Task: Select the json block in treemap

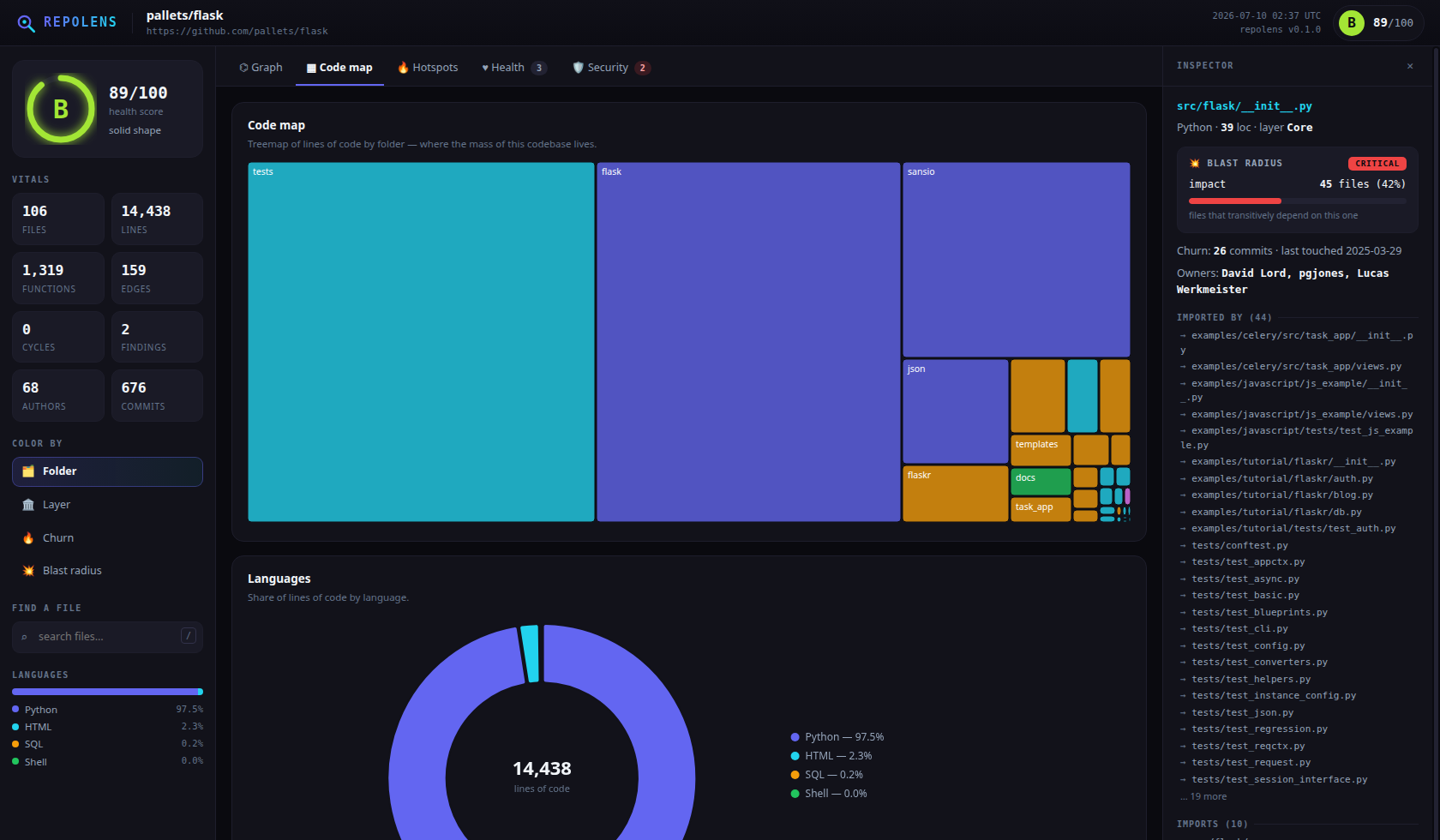Action: 956,411
